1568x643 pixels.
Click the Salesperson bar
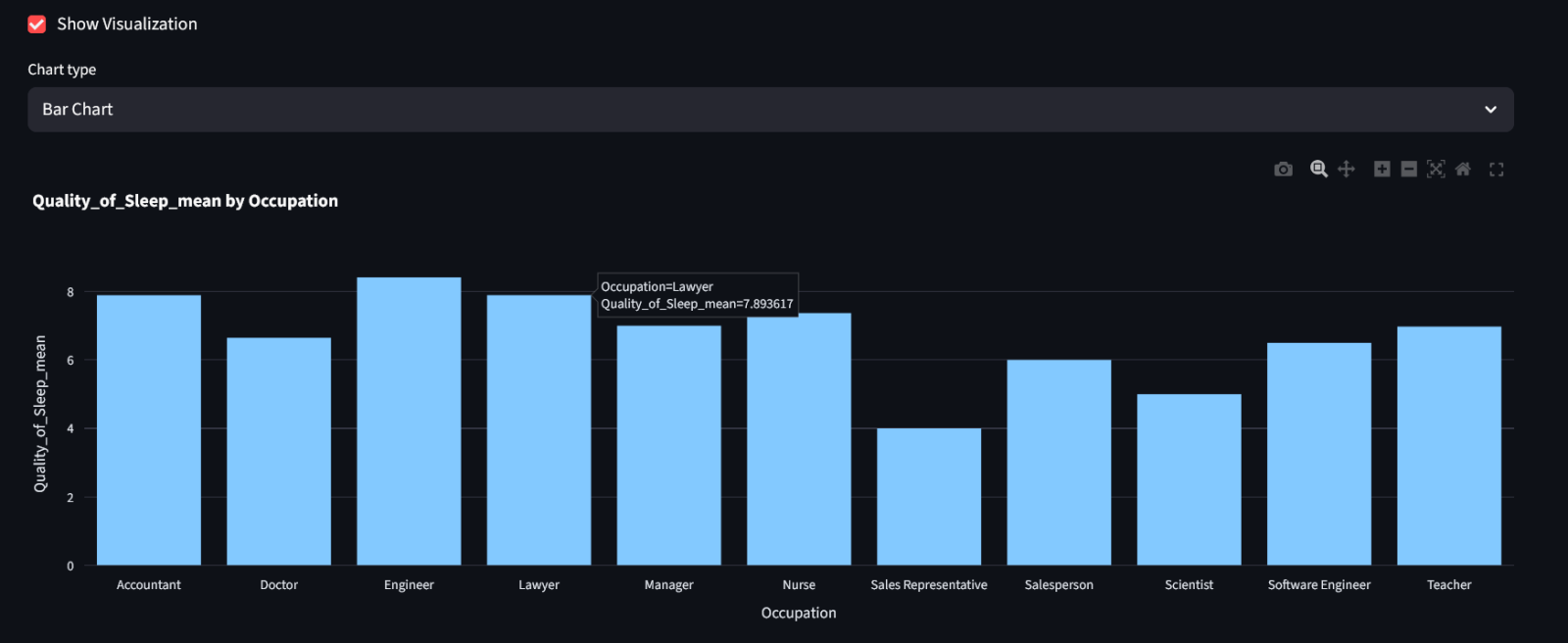tap(1058, 463)
